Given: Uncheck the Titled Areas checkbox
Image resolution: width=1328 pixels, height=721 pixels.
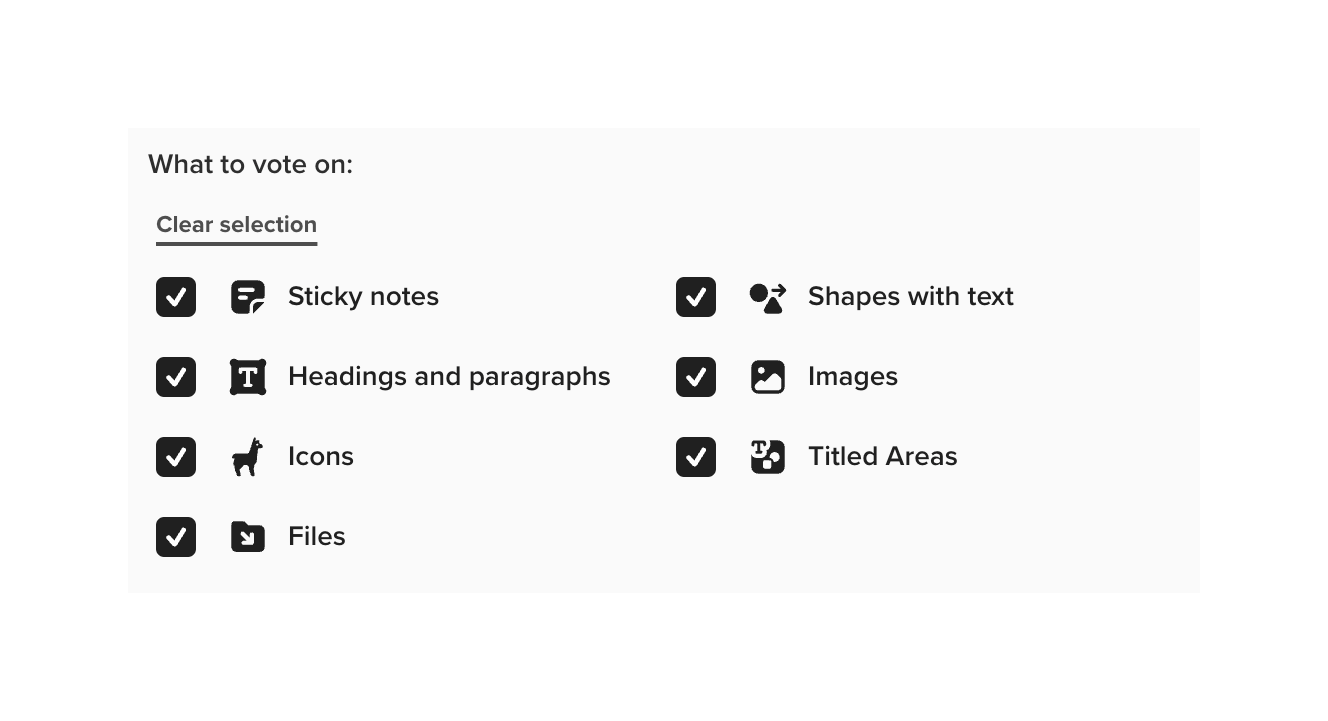Looking at the screenshot, I should (x=695, y=457).
